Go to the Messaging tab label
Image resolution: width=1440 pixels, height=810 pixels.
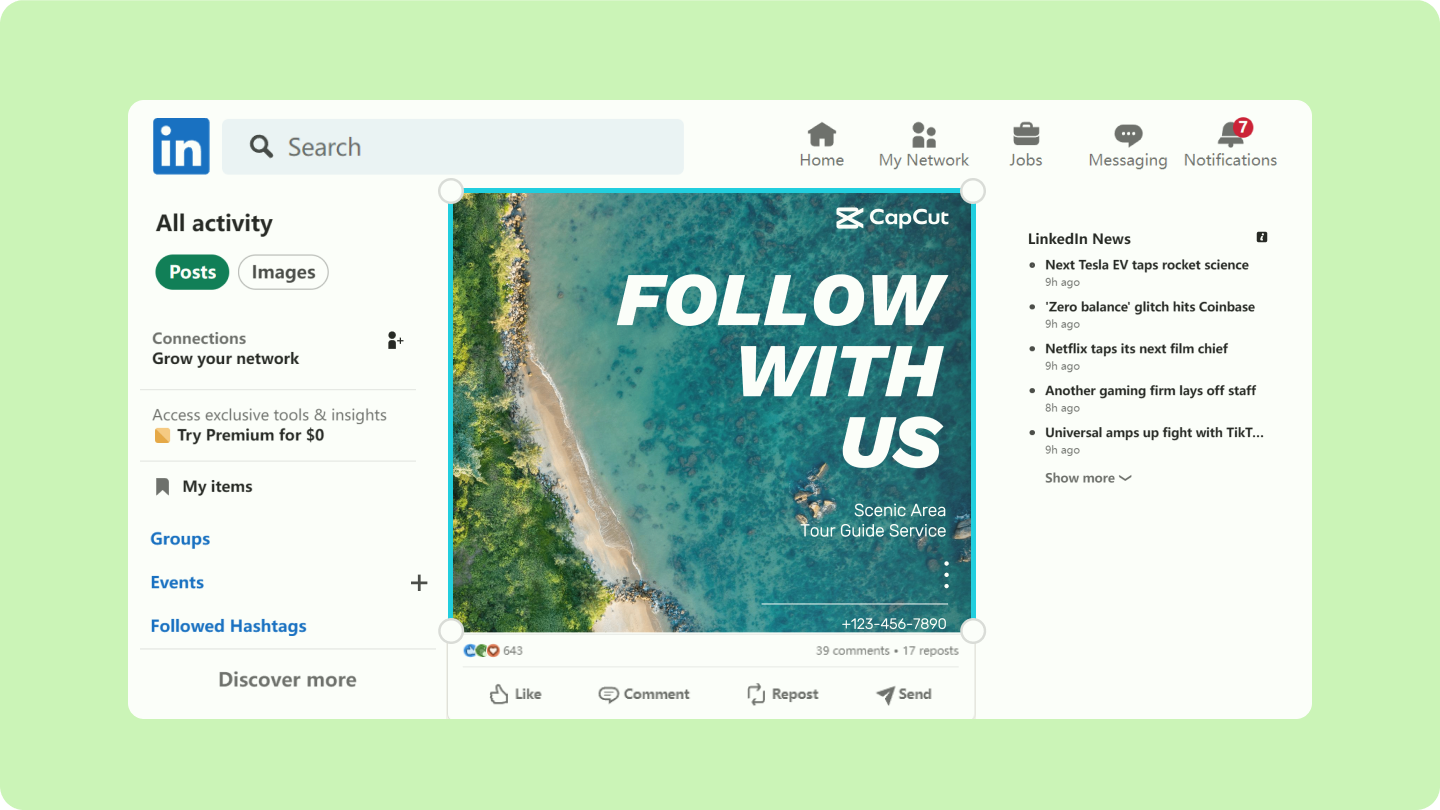1128,160
